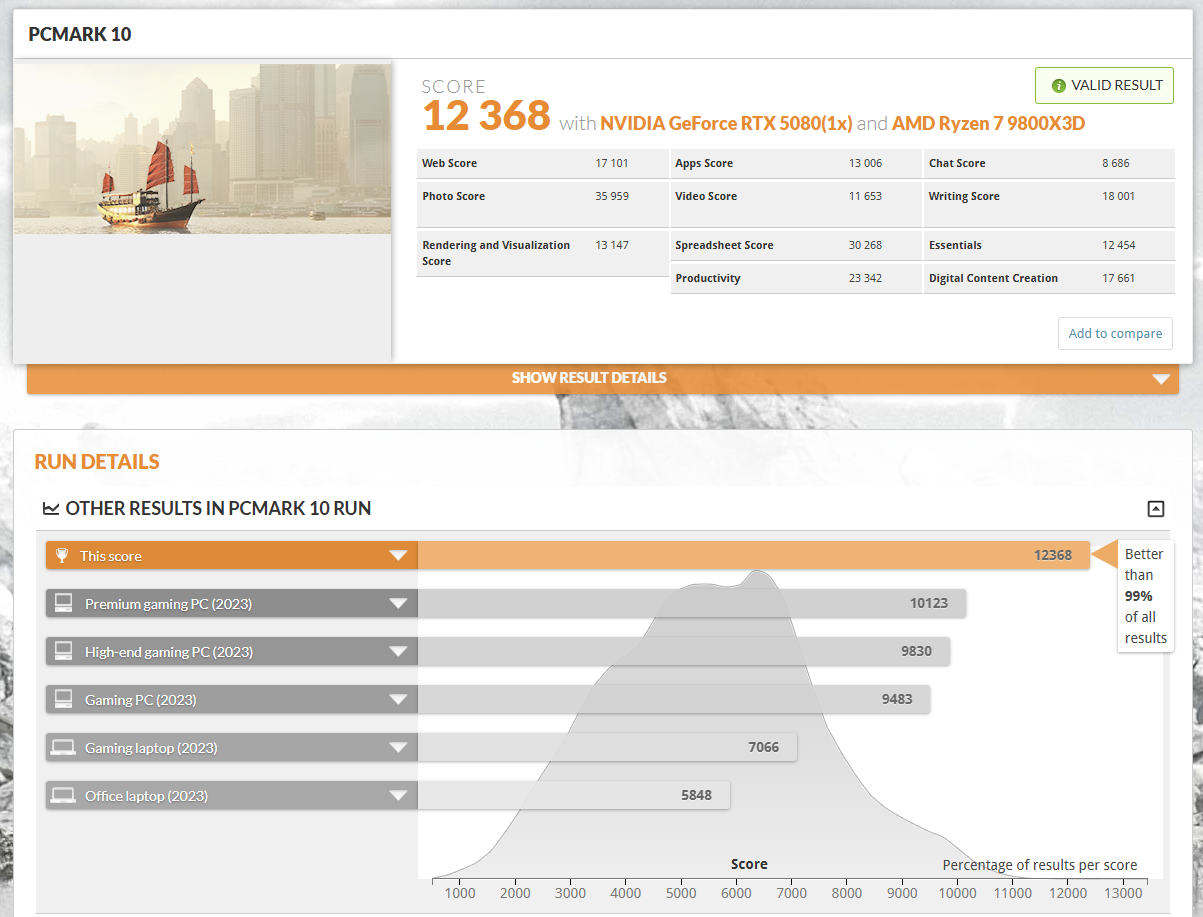Expand the Gaming PC (2023) dropdown arrow
Viewport: 1203px width, 917px height.
click(398, 700)
